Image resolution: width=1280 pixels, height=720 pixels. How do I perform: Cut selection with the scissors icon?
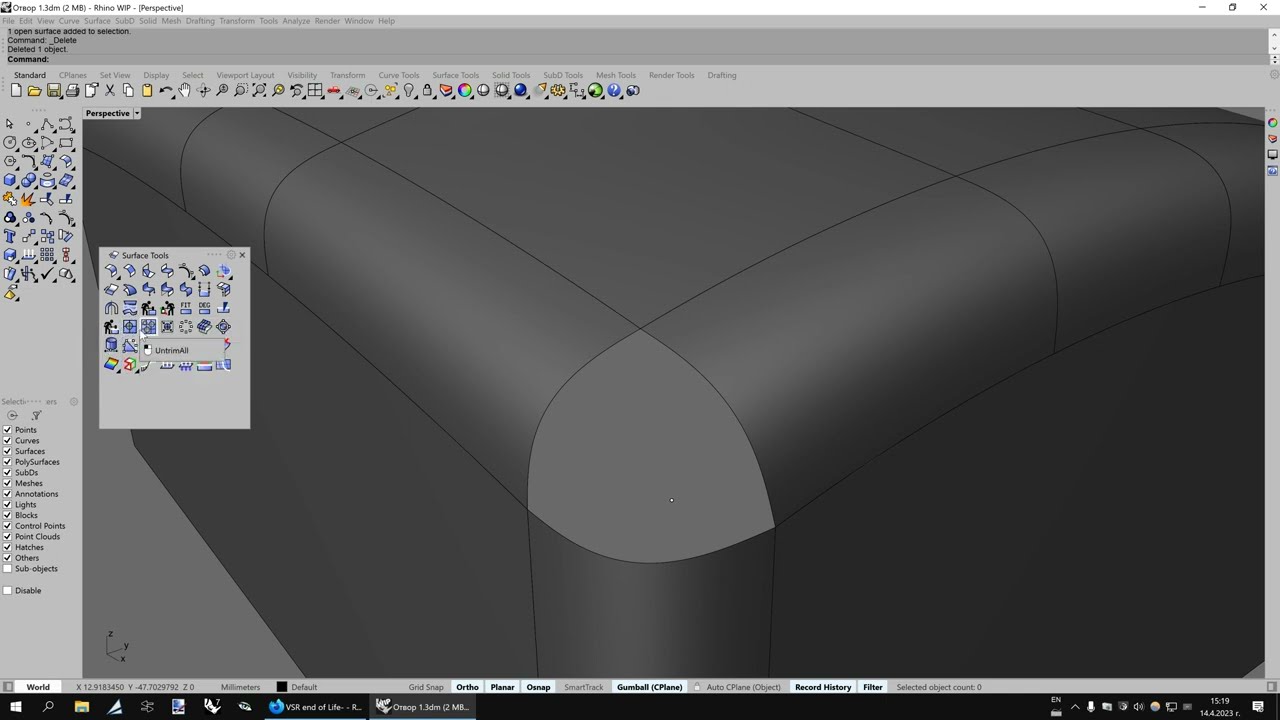110,91
